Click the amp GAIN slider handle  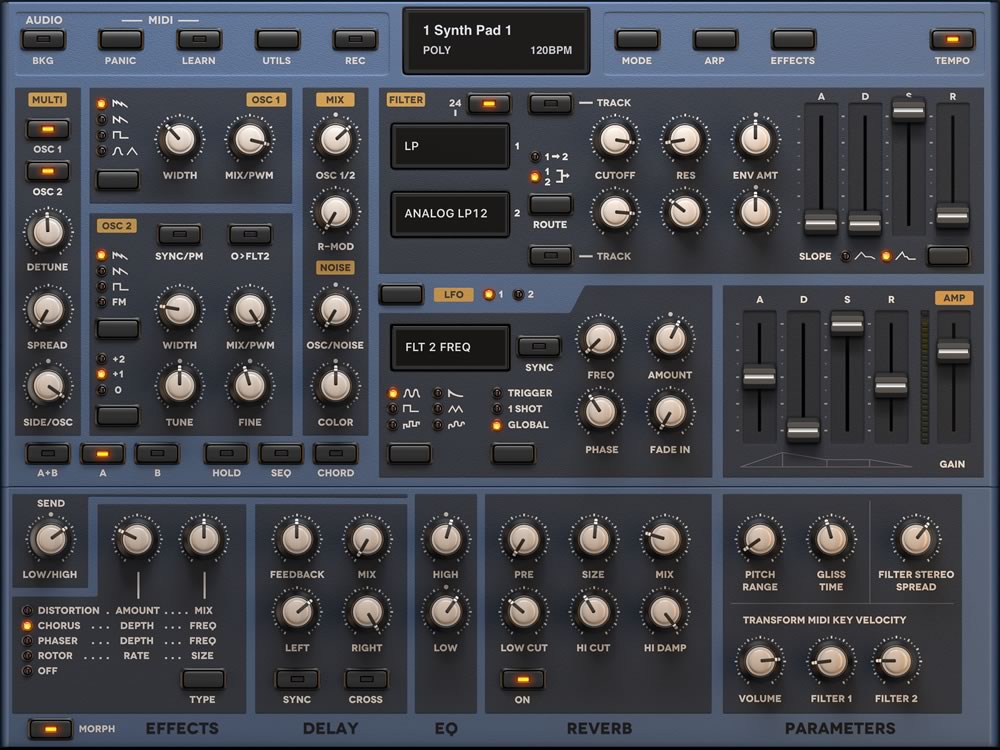pos(953,351)
